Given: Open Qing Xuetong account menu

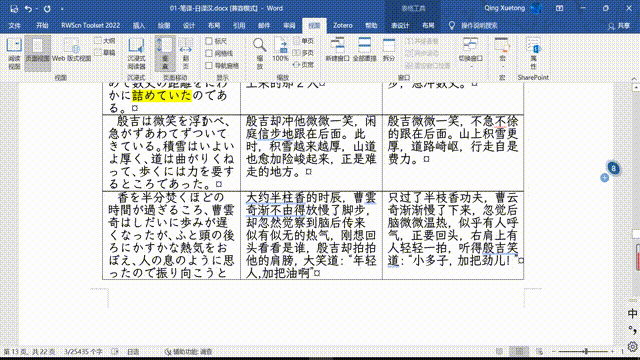Looking at the screenshot, I should pyautogui.click(x=513, y=8).
